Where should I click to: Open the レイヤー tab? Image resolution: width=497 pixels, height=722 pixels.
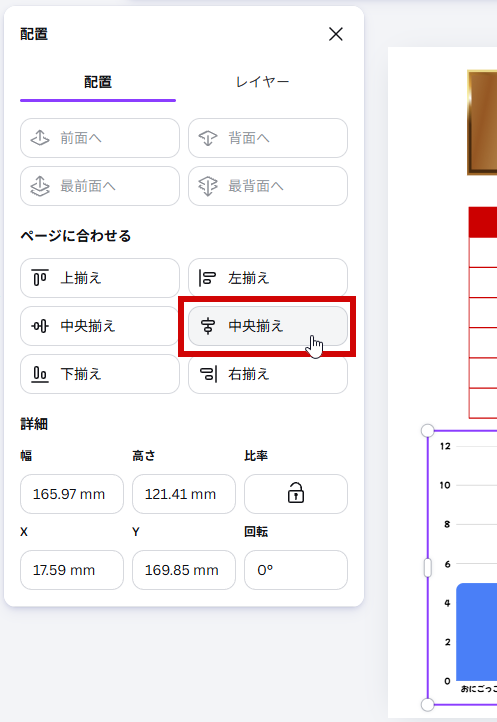point(263,82)
